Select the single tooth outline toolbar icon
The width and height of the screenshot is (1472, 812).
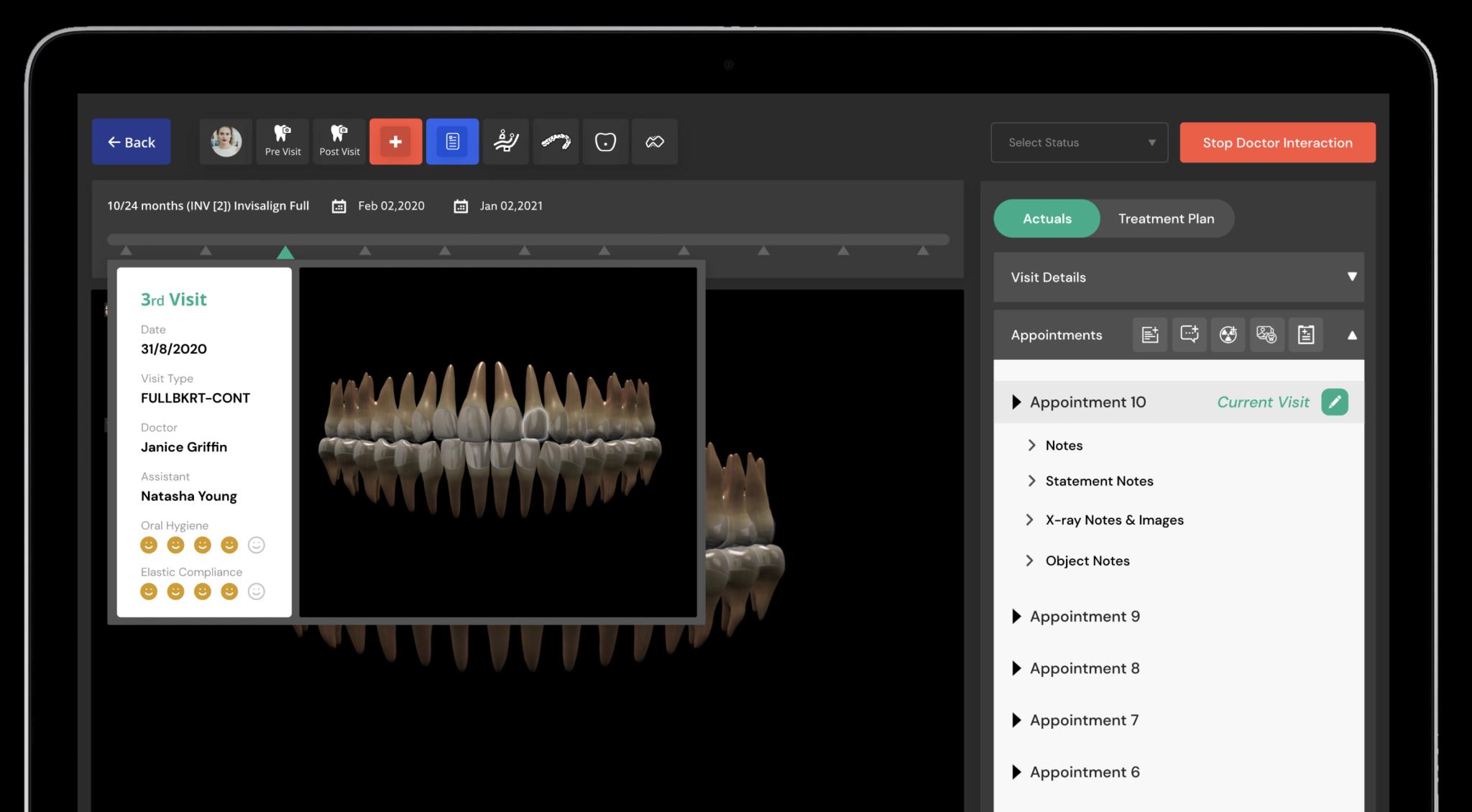605,142
